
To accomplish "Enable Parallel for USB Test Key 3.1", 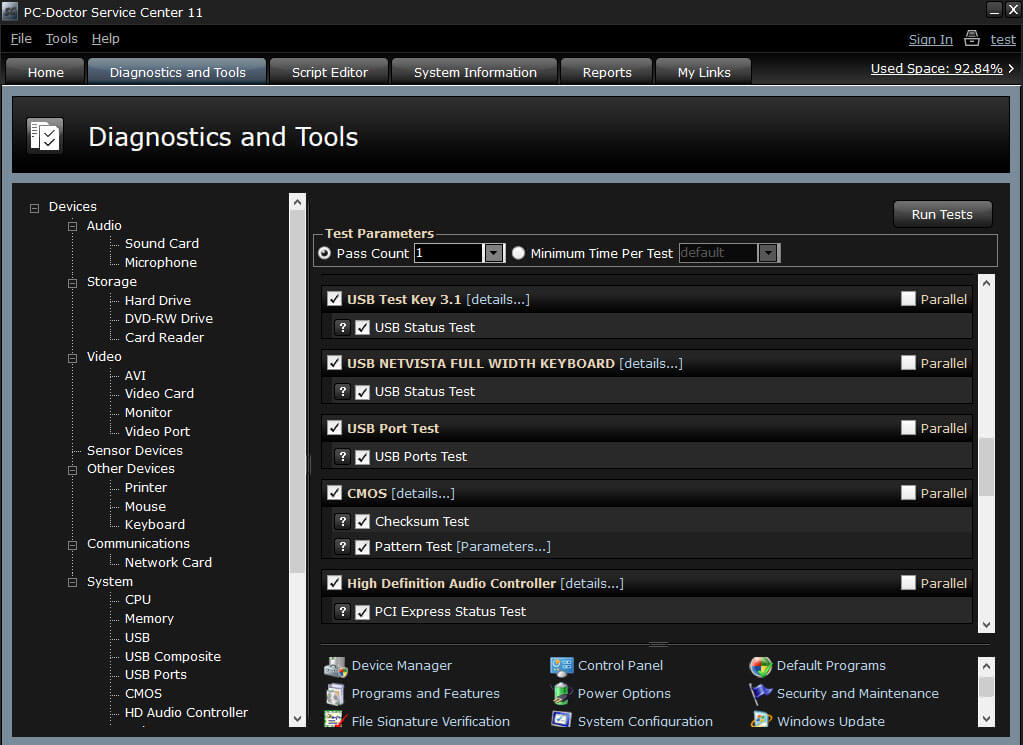I will tap(908, 299).
